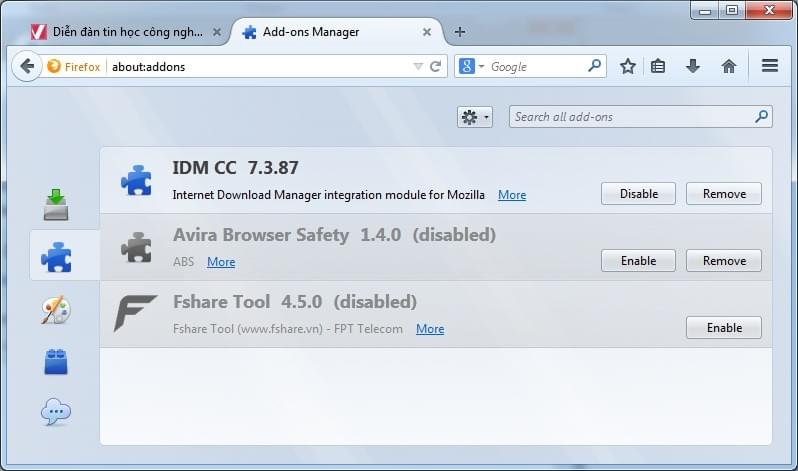Click the Fshare Tool F logo
This screenshot has width=798, height=471.
[x=135, y=313]
